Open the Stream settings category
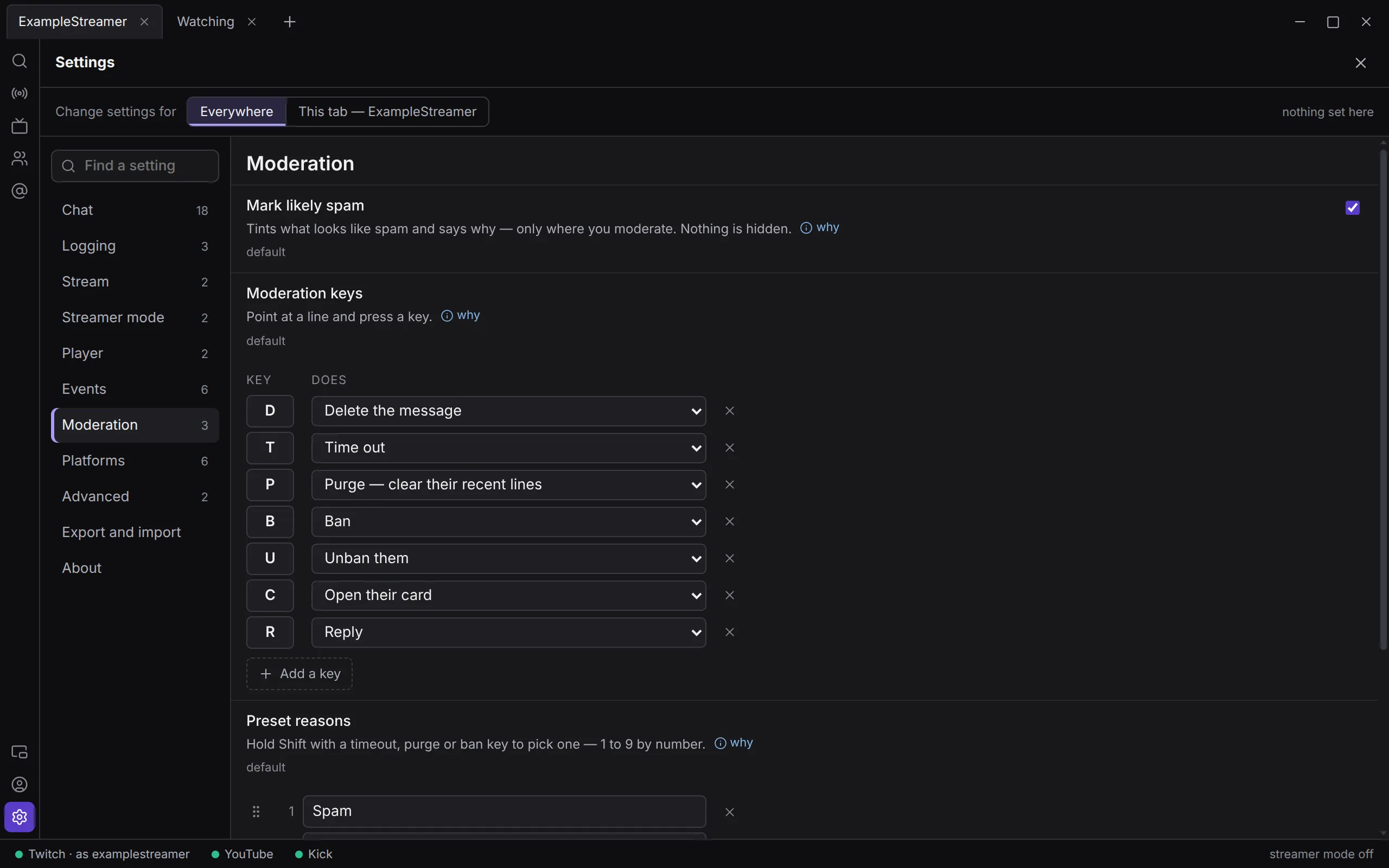Viewport: 1389px width, 868px height. 135,282
